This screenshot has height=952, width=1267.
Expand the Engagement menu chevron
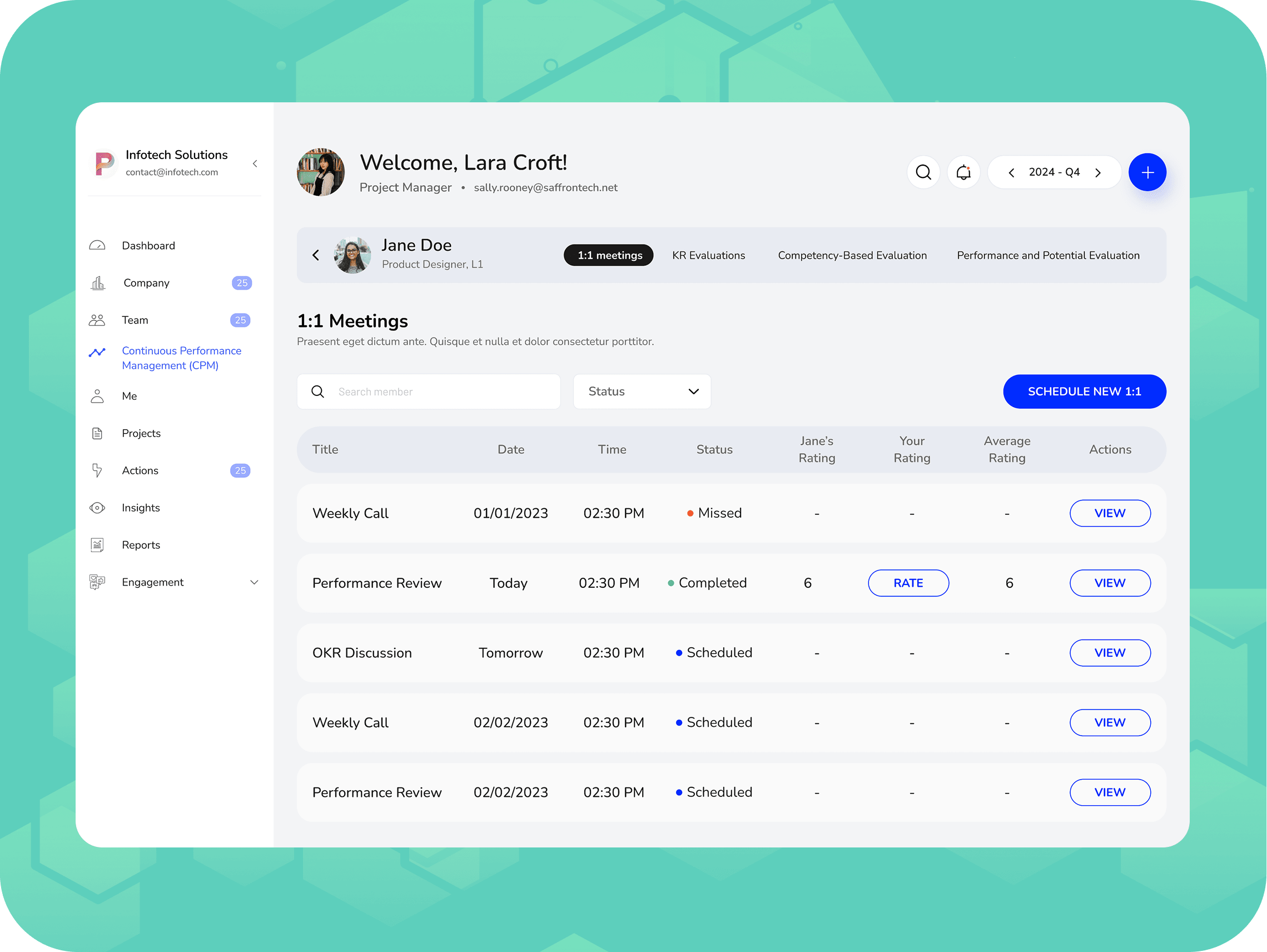(x=254, y=582)
